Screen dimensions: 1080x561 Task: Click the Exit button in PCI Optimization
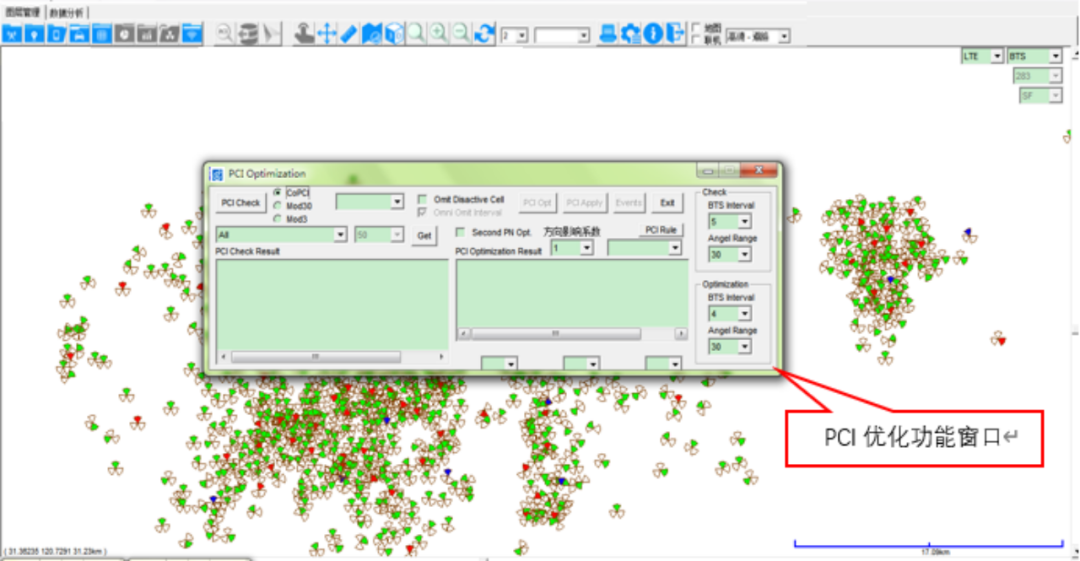click(667, 203)
